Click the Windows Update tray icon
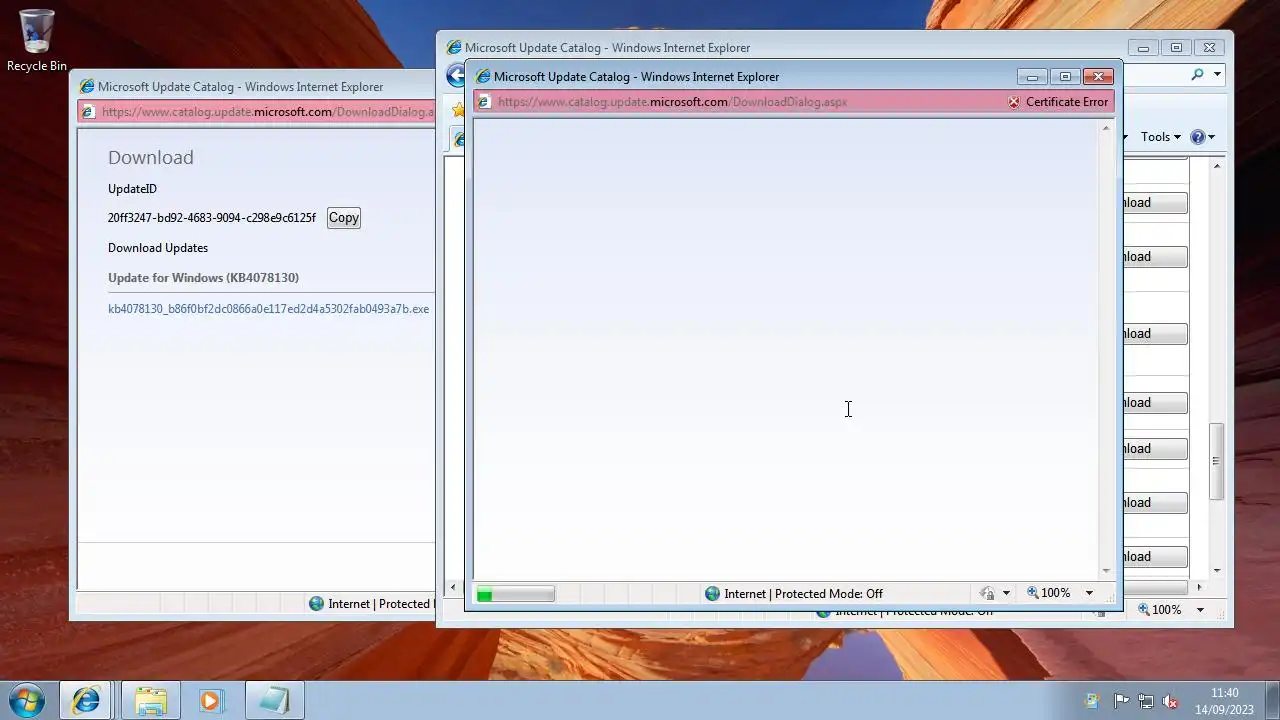 point(1091,702)
